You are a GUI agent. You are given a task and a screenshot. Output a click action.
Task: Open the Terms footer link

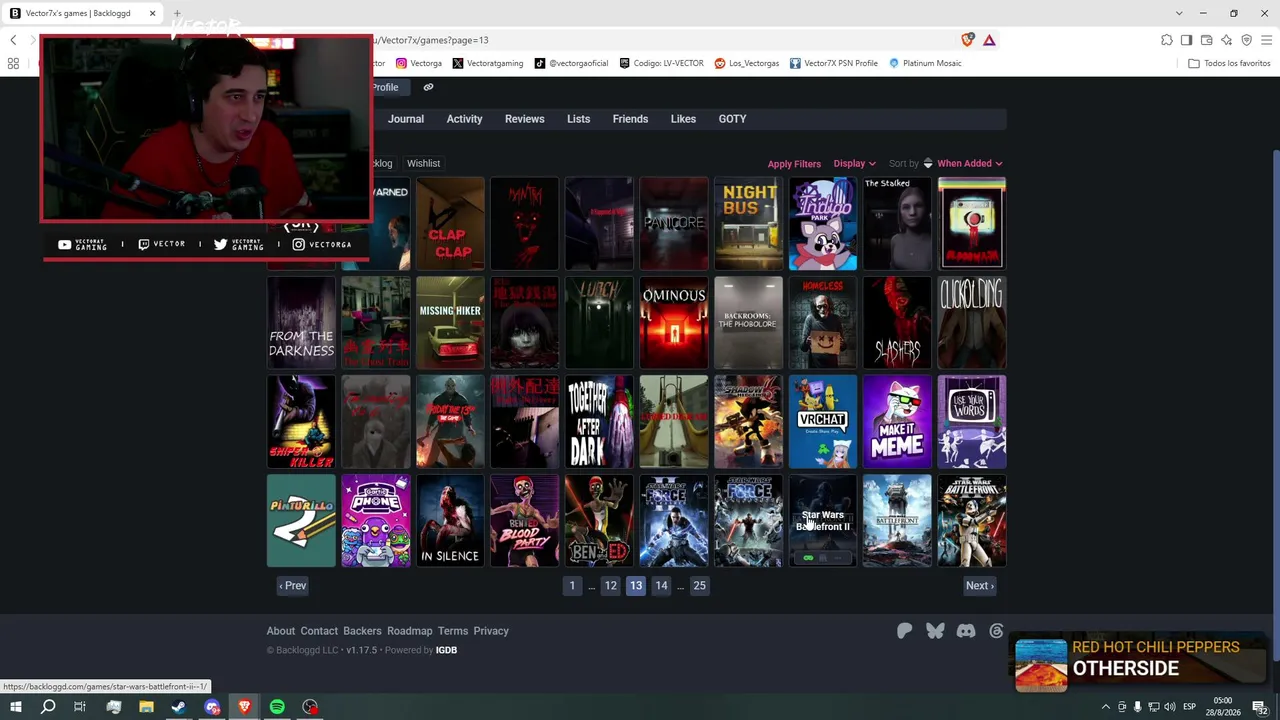(453, 631)
